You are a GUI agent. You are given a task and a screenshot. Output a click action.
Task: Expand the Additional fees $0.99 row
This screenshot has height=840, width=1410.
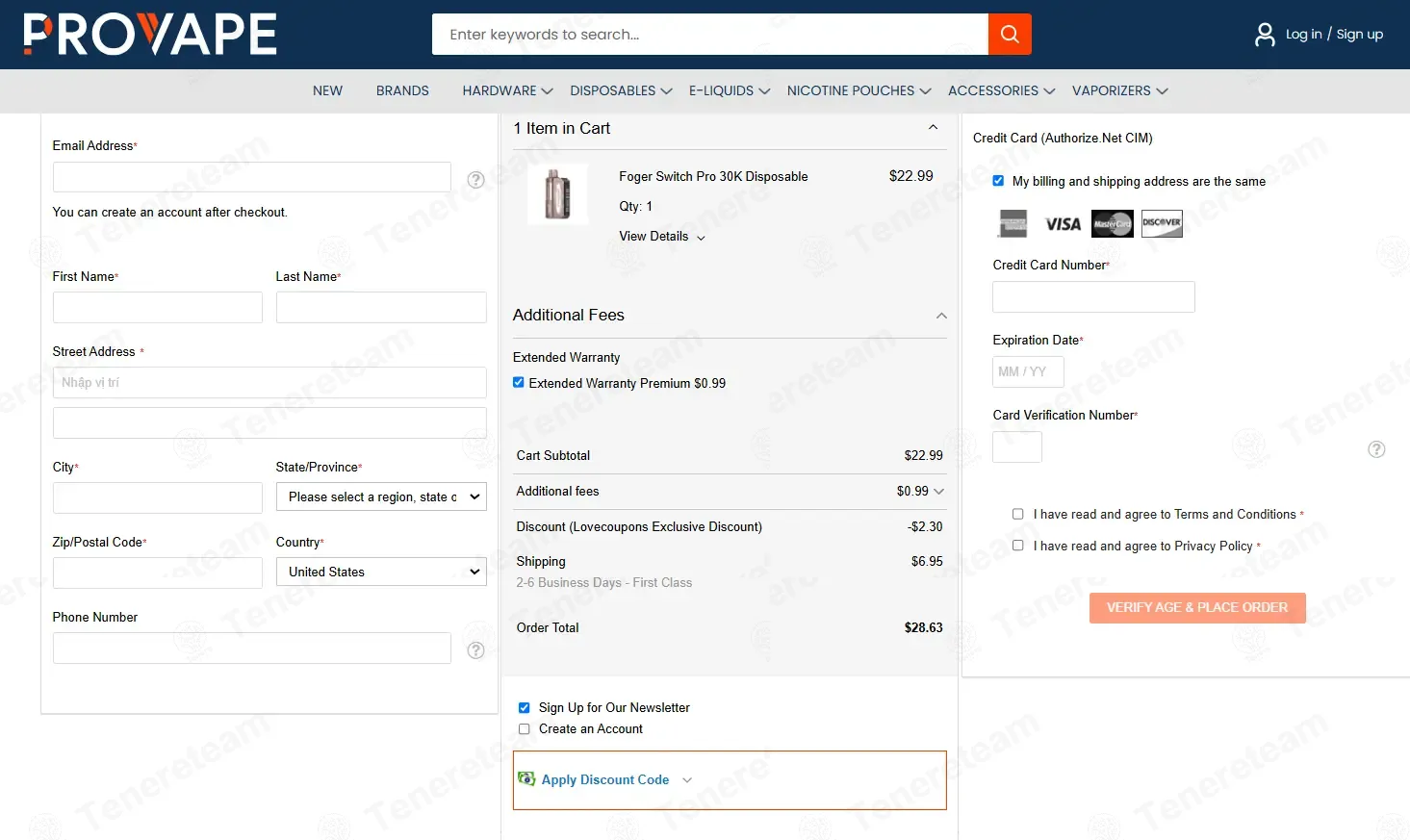pos(938,491)
